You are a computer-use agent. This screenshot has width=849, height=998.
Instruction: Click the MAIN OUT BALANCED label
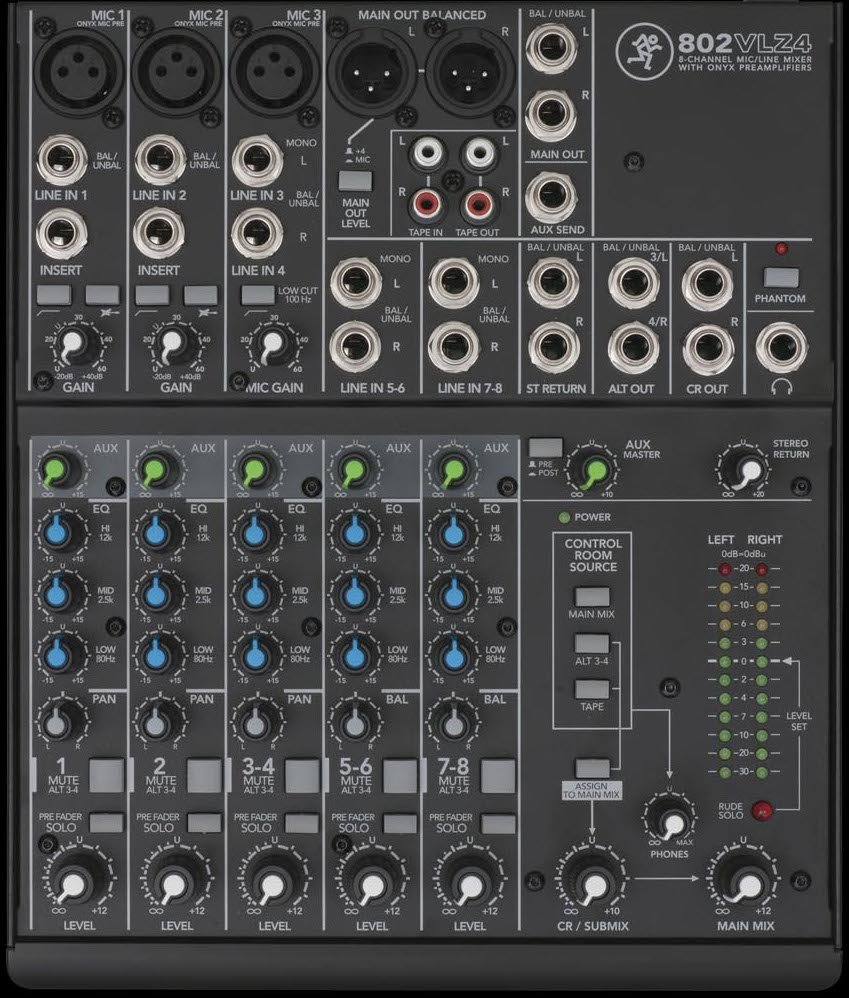click(421, 15)
